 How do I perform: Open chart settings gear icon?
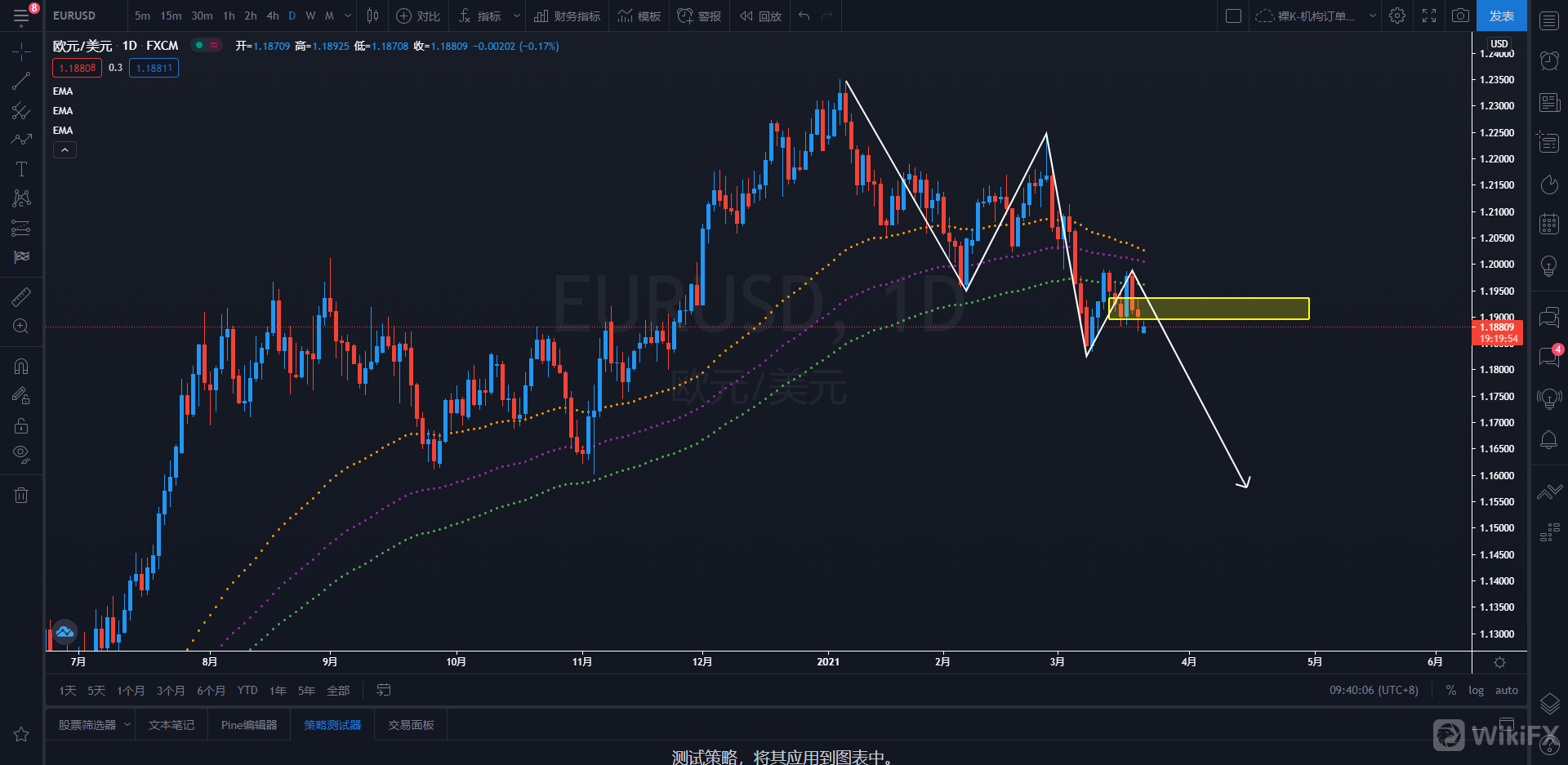pyautogui.click(x=1397, y=16)
